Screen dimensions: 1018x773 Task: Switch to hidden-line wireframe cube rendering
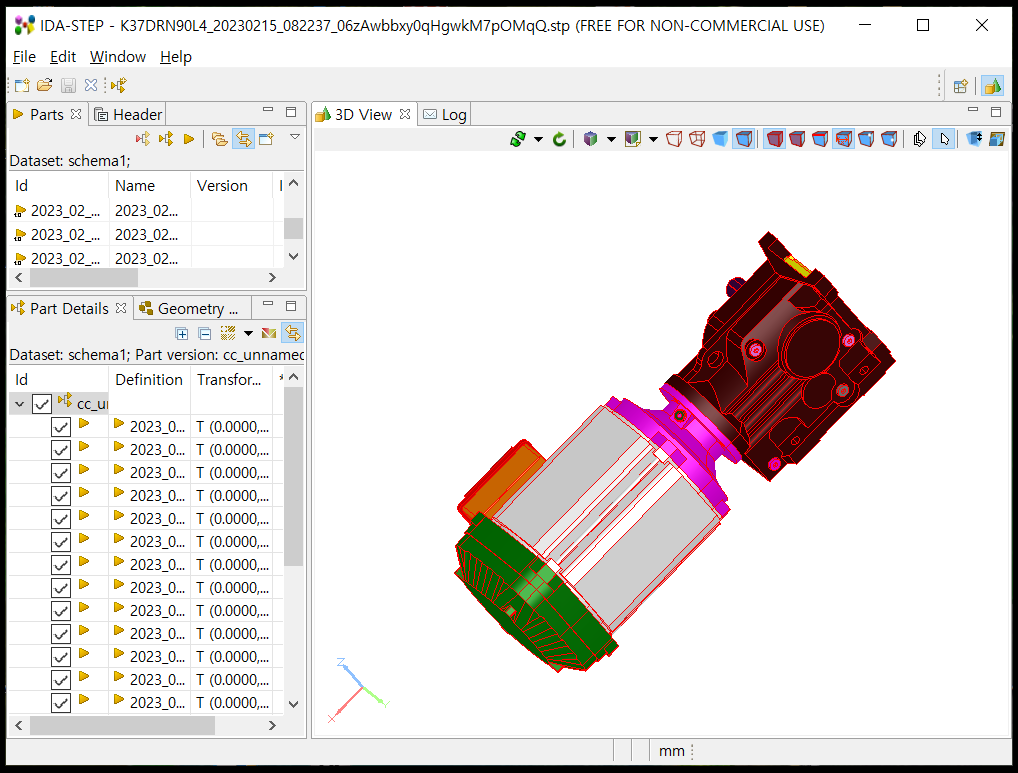[x=697, y=139]
